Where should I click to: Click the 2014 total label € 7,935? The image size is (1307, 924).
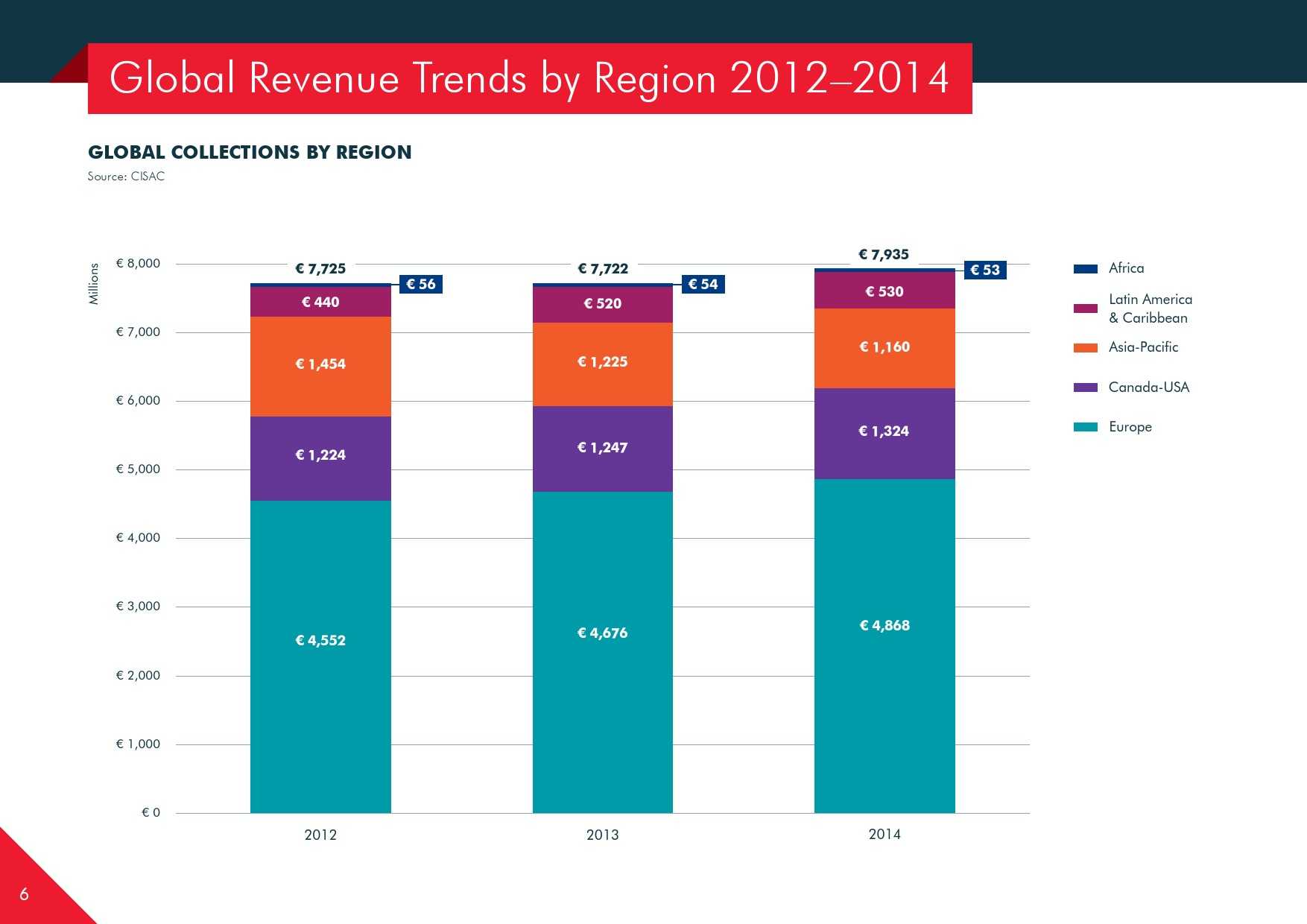click(x=884, y=255)
